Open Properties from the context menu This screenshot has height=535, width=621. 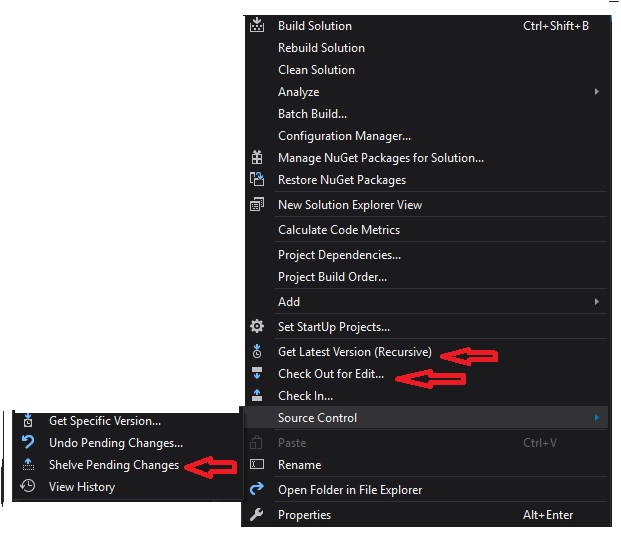[427, 514]
